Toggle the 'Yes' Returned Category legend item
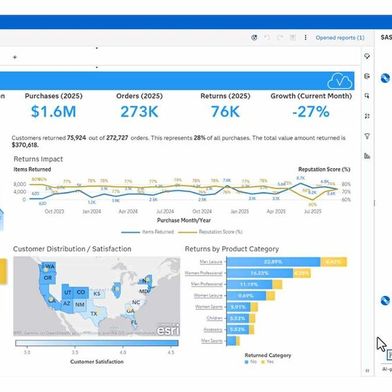The height and width of the screenshot is (392, 392). click(267, 362)
